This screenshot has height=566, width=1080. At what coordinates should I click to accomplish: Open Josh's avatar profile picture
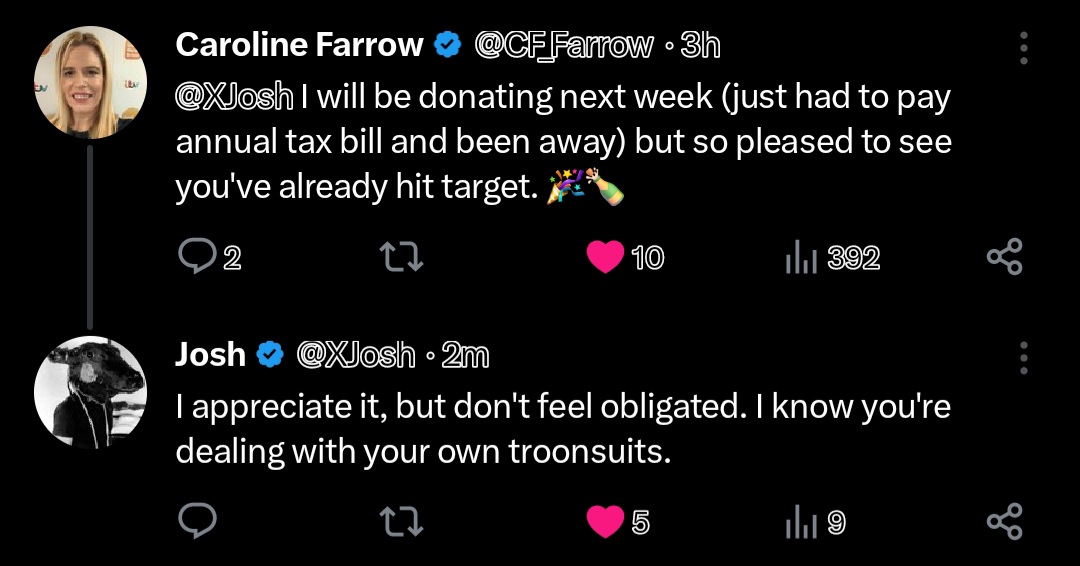(x=90, y=392)
